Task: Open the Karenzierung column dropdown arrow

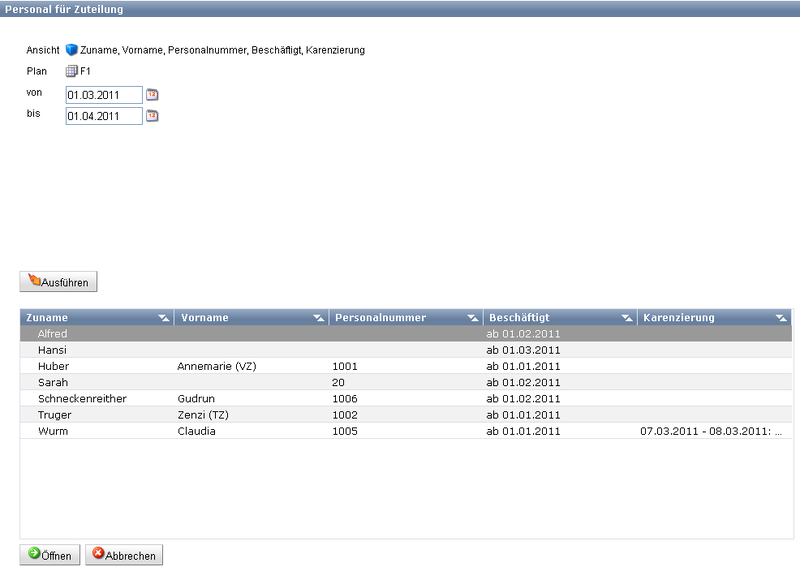Action: (x=781, y=318)
